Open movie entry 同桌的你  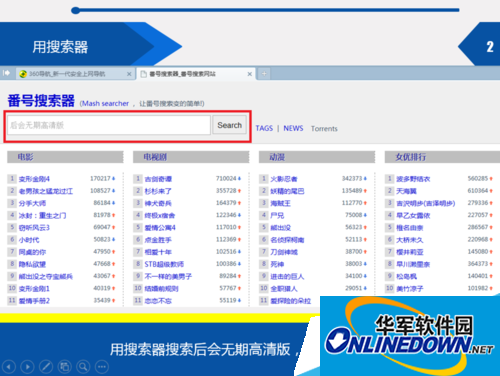click(x=32, y=252)
